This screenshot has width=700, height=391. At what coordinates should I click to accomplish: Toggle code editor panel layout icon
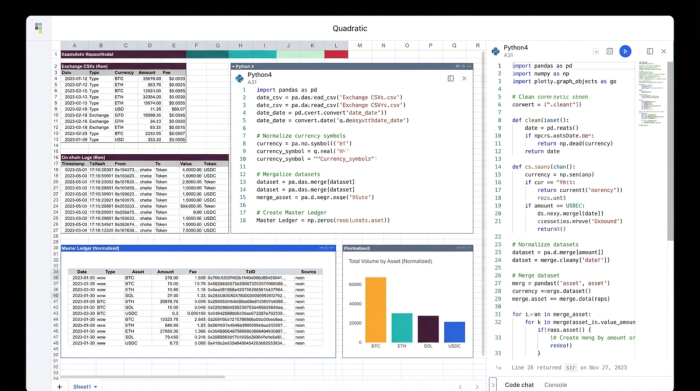650,51
